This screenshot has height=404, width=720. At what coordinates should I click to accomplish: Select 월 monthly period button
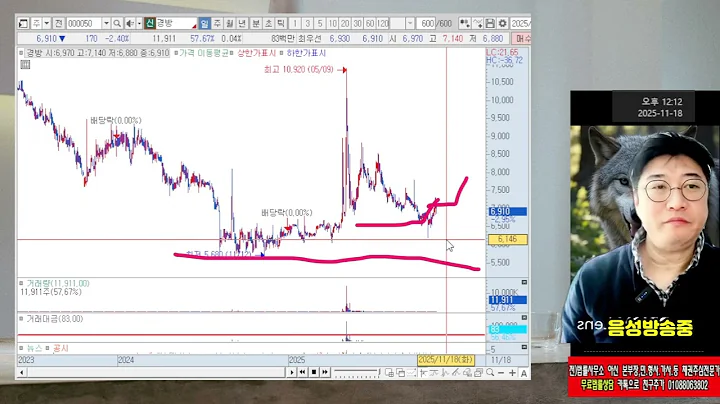(230, 23)
